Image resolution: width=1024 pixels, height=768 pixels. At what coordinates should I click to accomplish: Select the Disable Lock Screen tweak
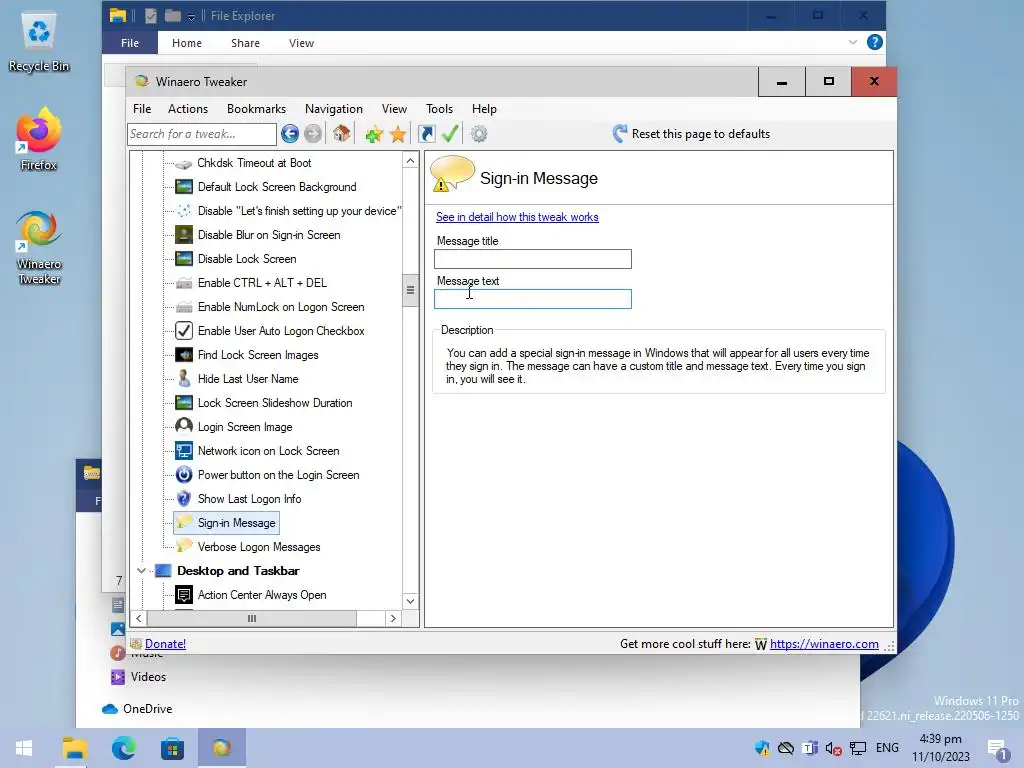(247, 259)
